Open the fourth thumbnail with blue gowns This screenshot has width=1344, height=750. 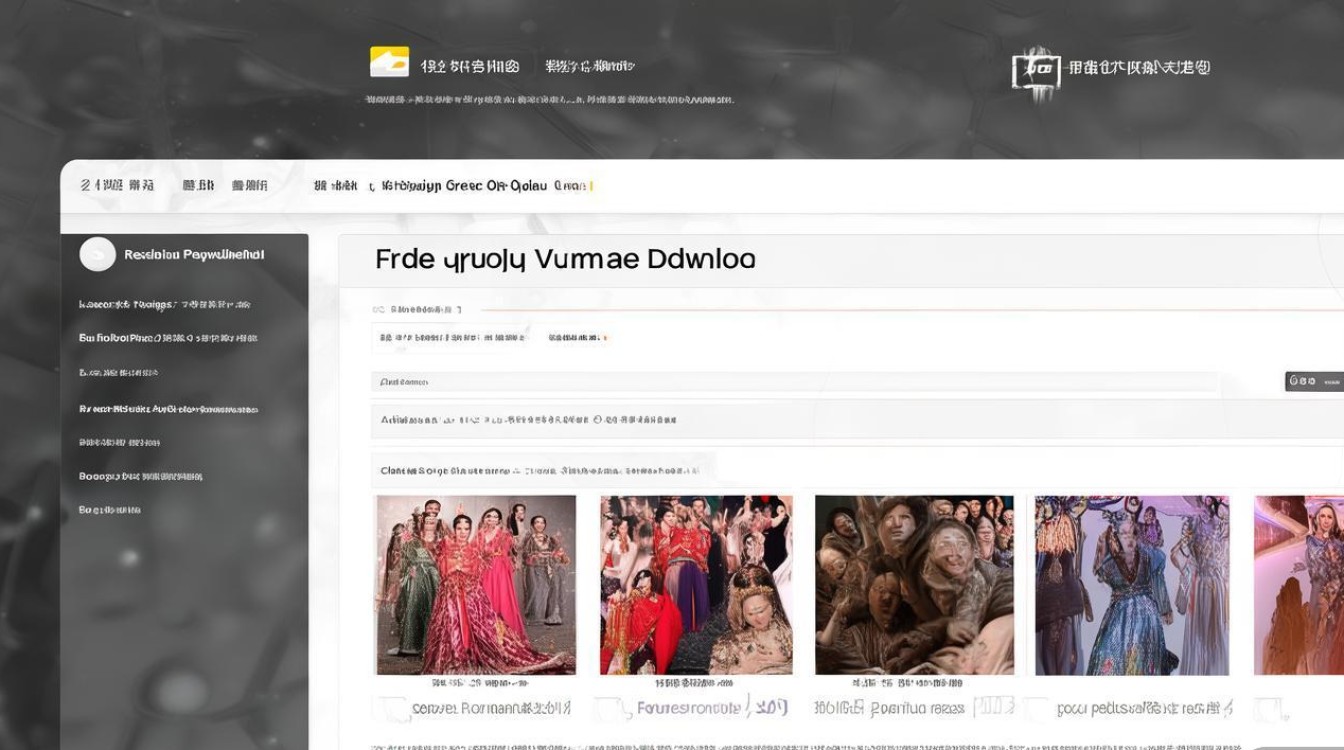(1131, 585)
